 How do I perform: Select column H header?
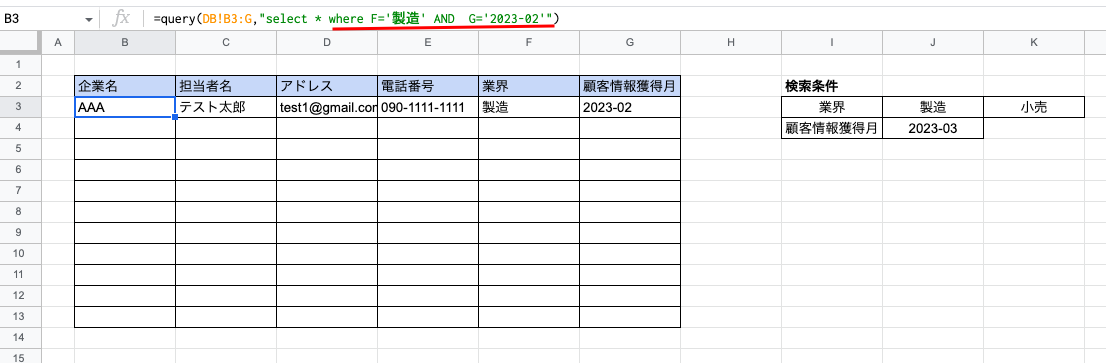tap(731, 43)
